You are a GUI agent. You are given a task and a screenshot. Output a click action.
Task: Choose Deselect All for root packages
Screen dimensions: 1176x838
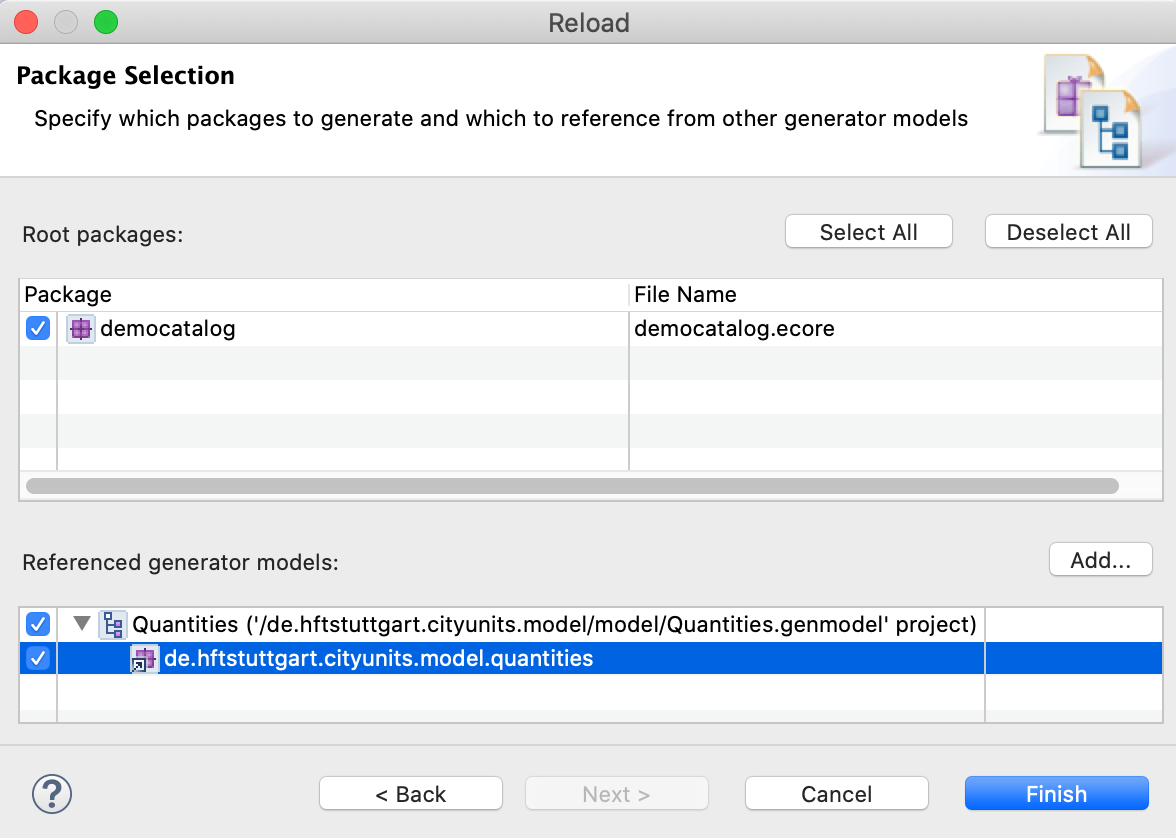point(1068,232)
